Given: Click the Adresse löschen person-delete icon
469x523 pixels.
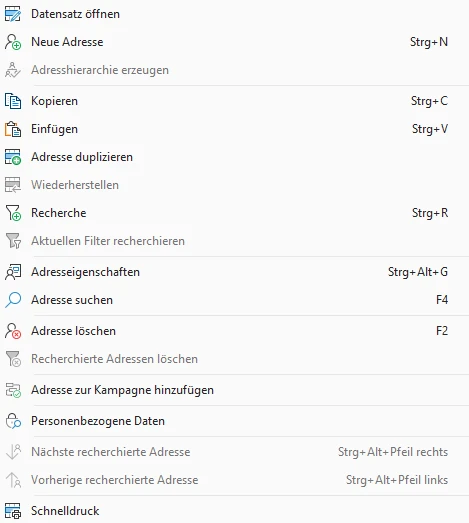Looking at the screenshot, I should click(13, 331).
